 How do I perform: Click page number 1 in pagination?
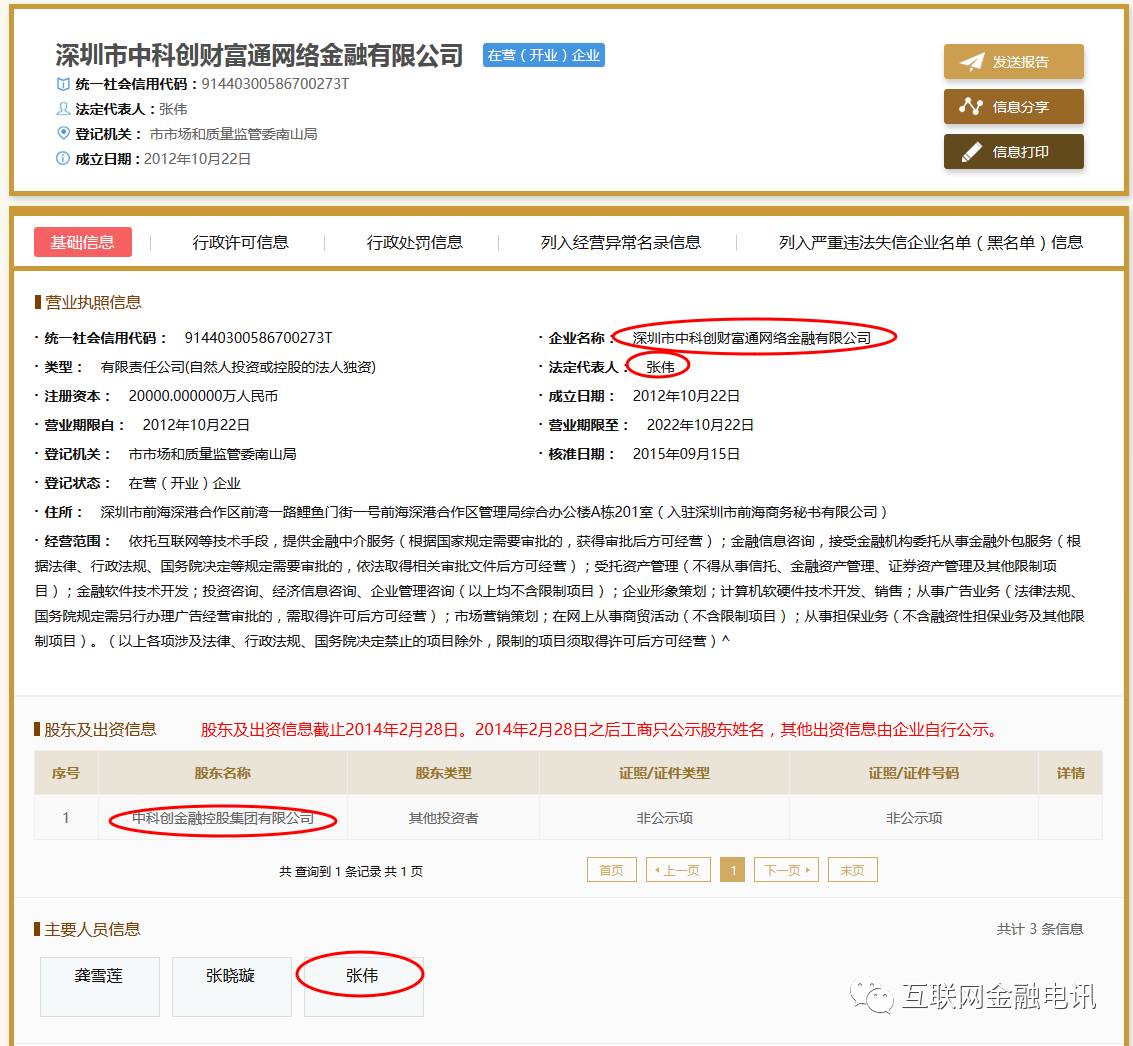[733, 870]
